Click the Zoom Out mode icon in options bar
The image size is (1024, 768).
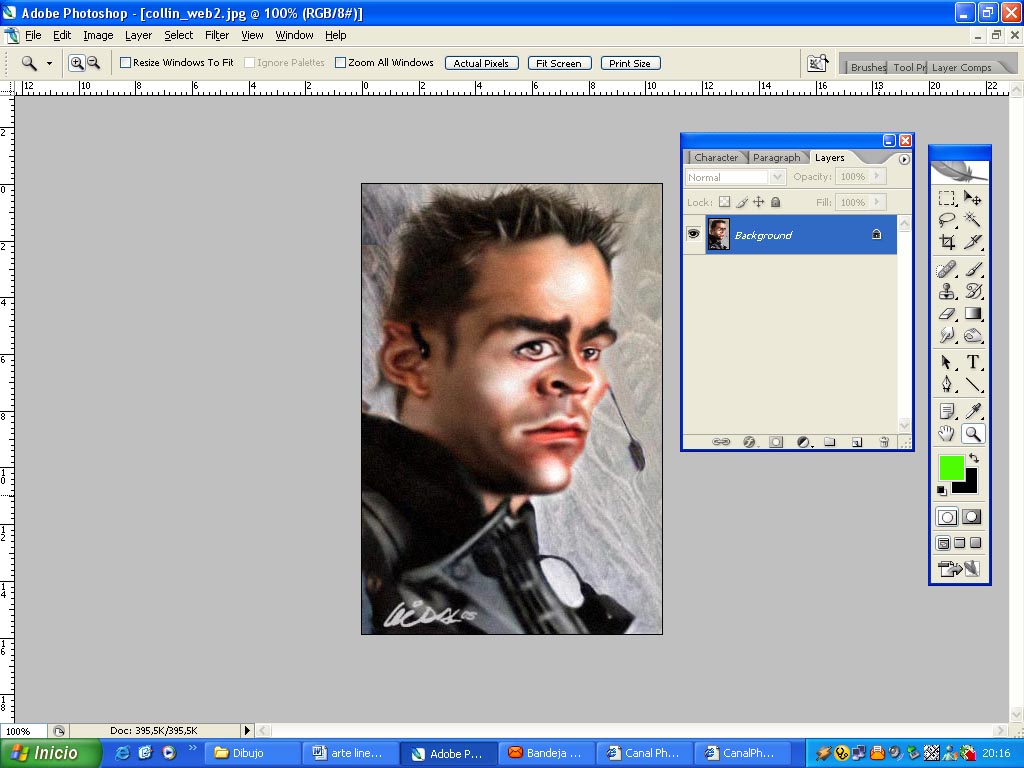93,63
